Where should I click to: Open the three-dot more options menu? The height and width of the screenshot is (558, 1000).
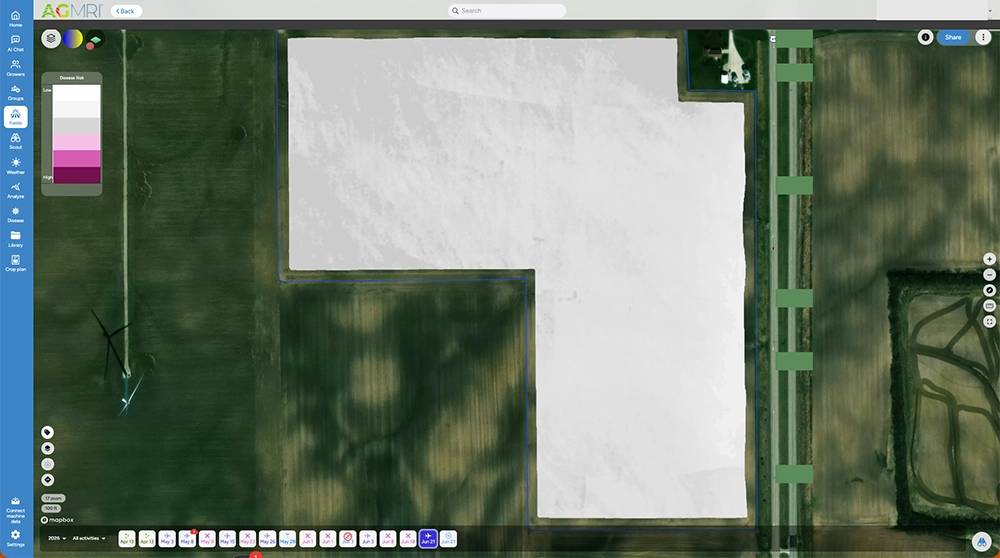pos(983,37)
